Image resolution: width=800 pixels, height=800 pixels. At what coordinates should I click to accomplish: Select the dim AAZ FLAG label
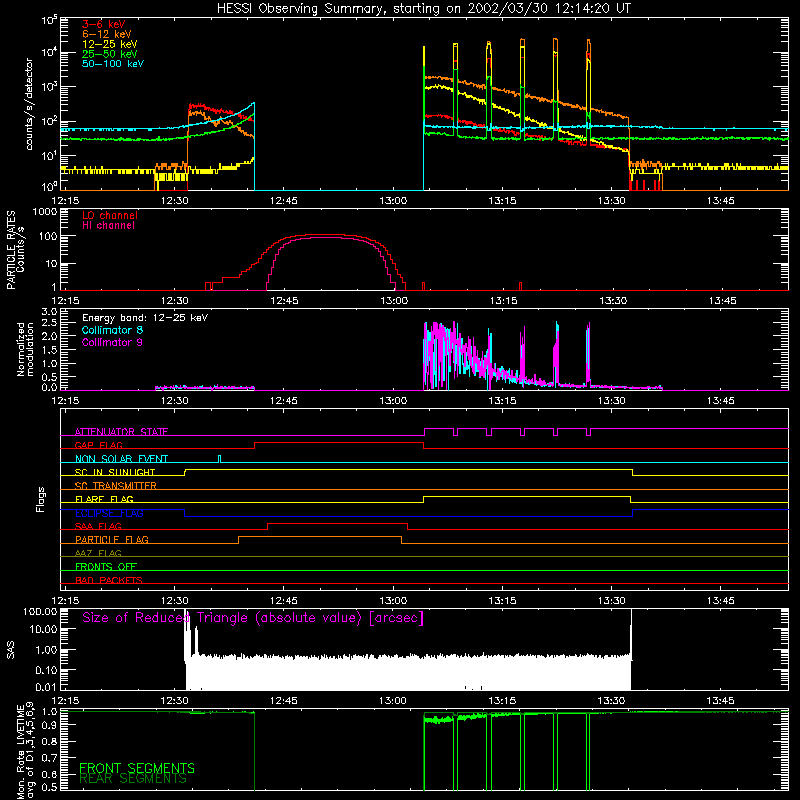click(98, 553)
